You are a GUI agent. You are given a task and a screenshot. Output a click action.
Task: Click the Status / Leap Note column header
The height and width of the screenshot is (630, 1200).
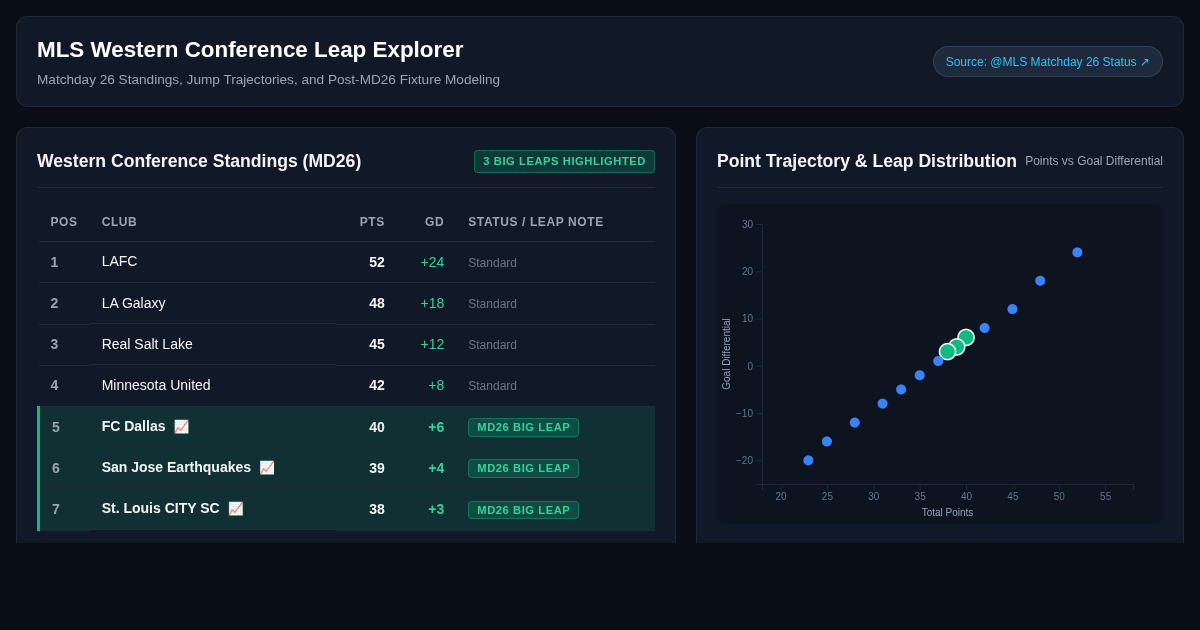(x=536, y=222)
